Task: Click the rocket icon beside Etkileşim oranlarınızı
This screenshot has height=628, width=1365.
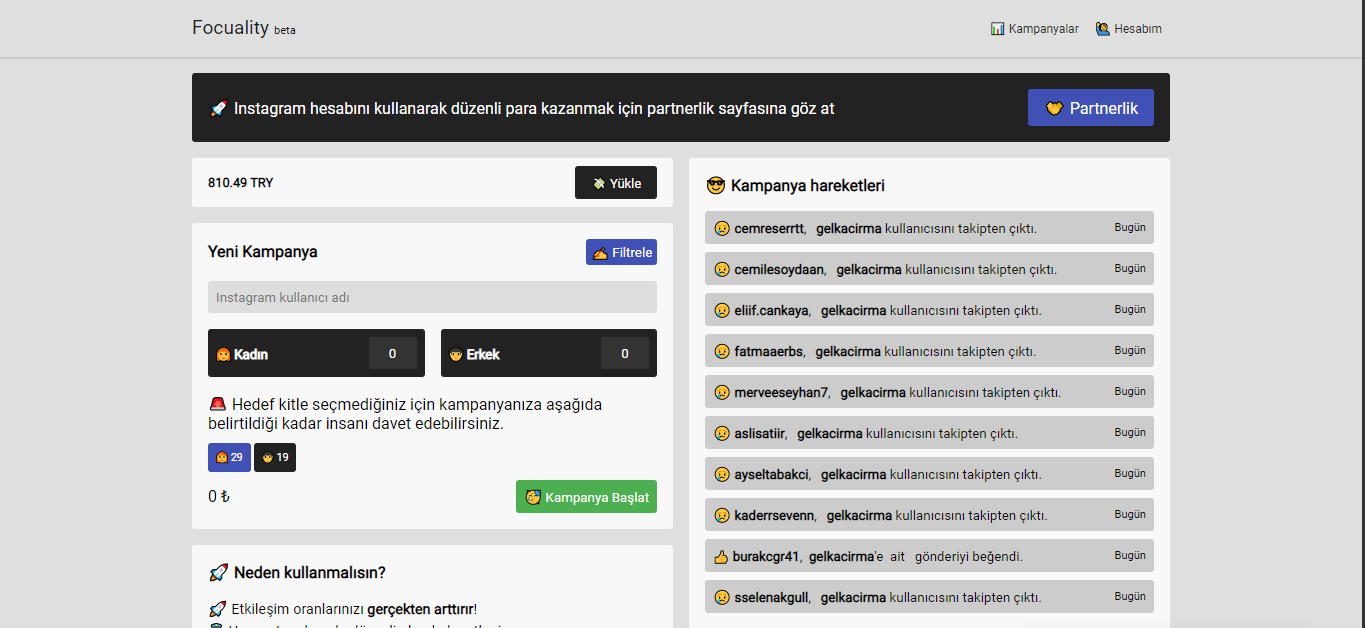Action: (217, 609)
